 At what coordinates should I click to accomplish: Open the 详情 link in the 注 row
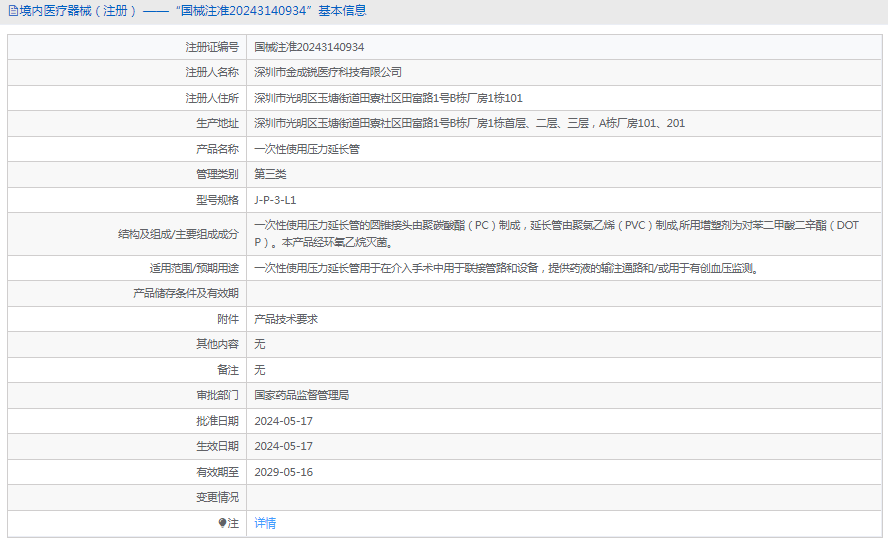[265, 523]
